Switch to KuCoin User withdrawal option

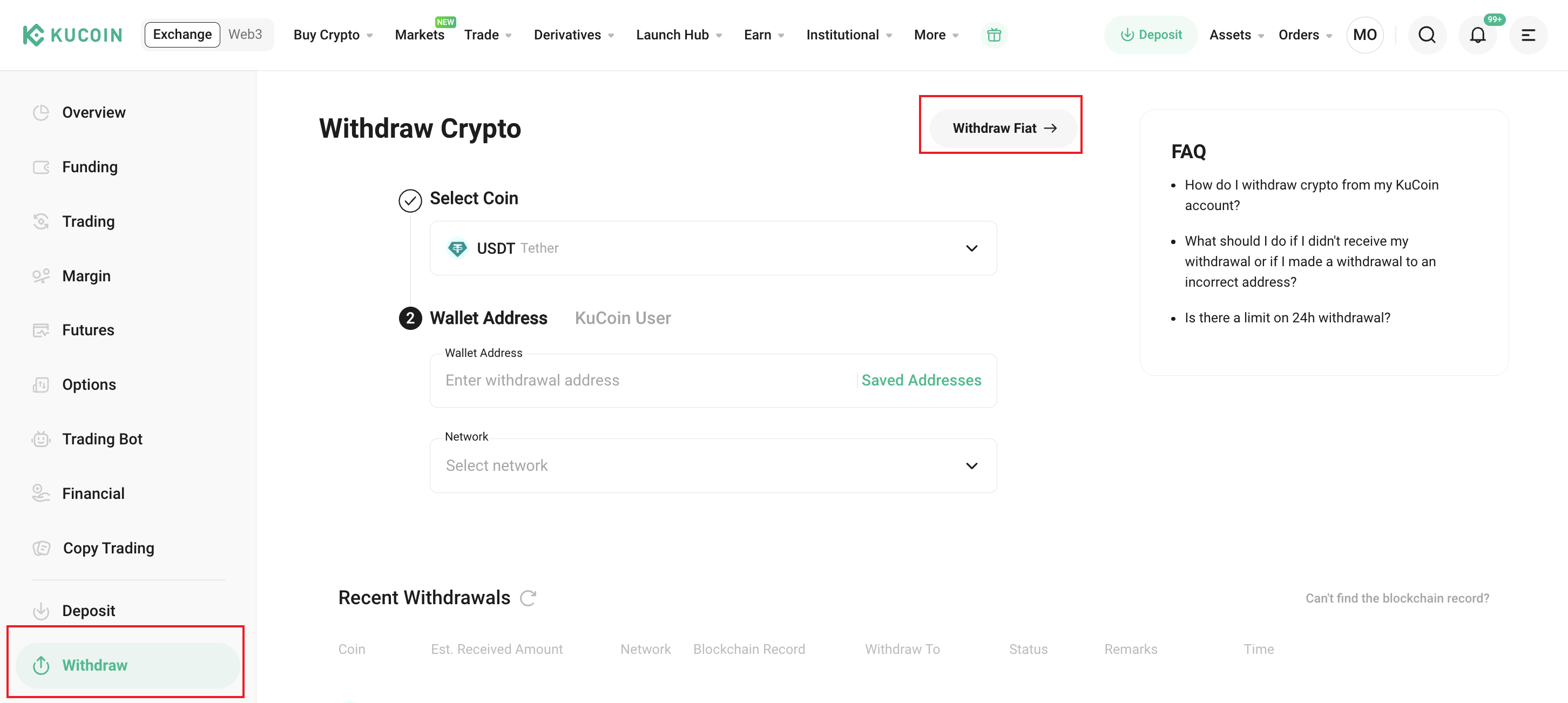pyautogui.click(x=623, y=317)
